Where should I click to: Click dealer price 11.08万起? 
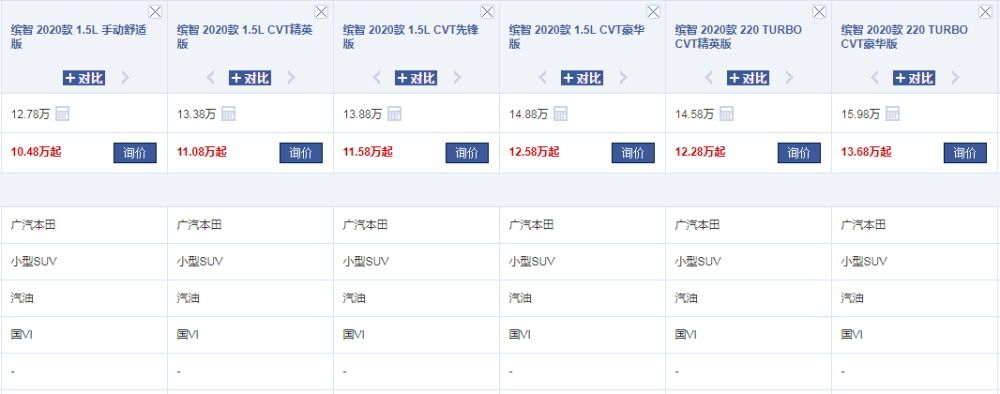pyautogui.click(x=202, y=152)
